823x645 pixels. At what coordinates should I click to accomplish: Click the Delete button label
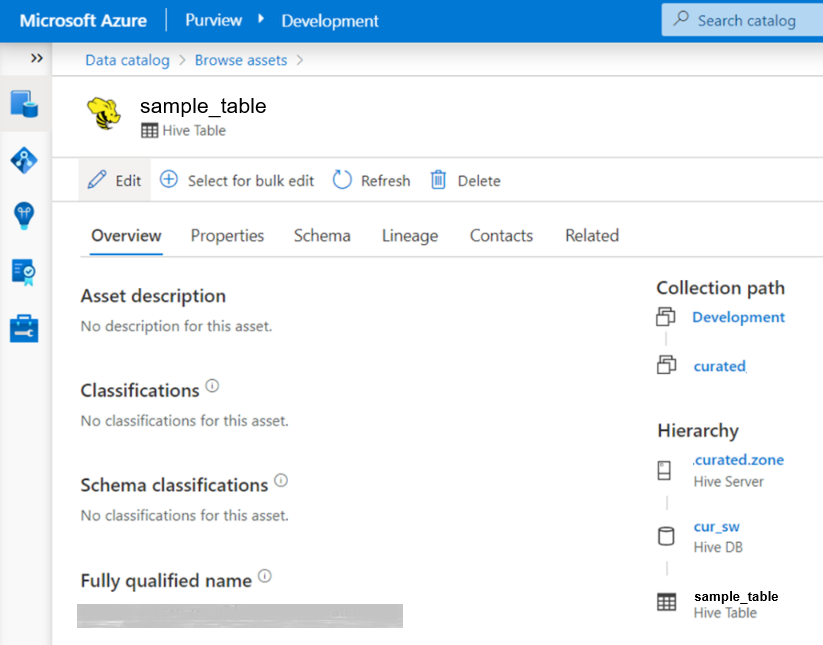[x=479, y=181]
